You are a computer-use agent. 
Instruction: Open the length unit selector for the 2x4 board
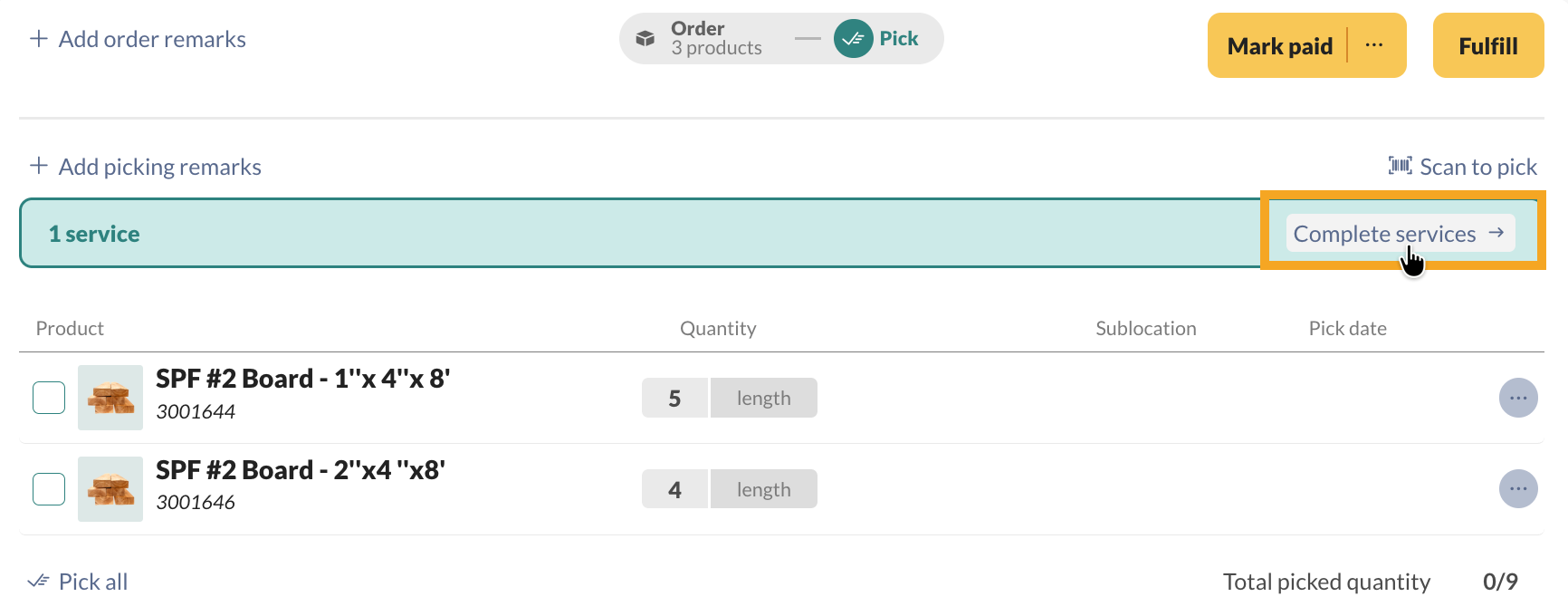click(x=763, y=488)
